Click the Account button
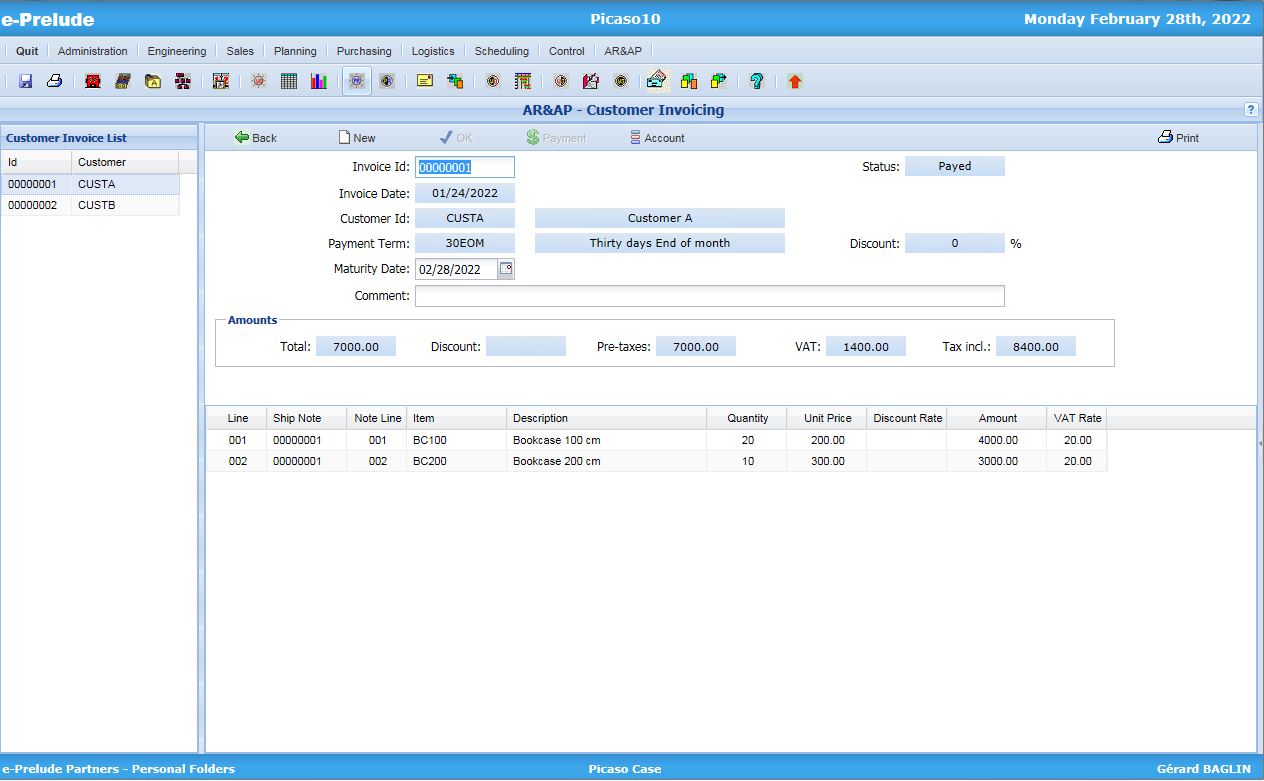The width and height of the screenshot is (1264, 781). tap(657, 138)
